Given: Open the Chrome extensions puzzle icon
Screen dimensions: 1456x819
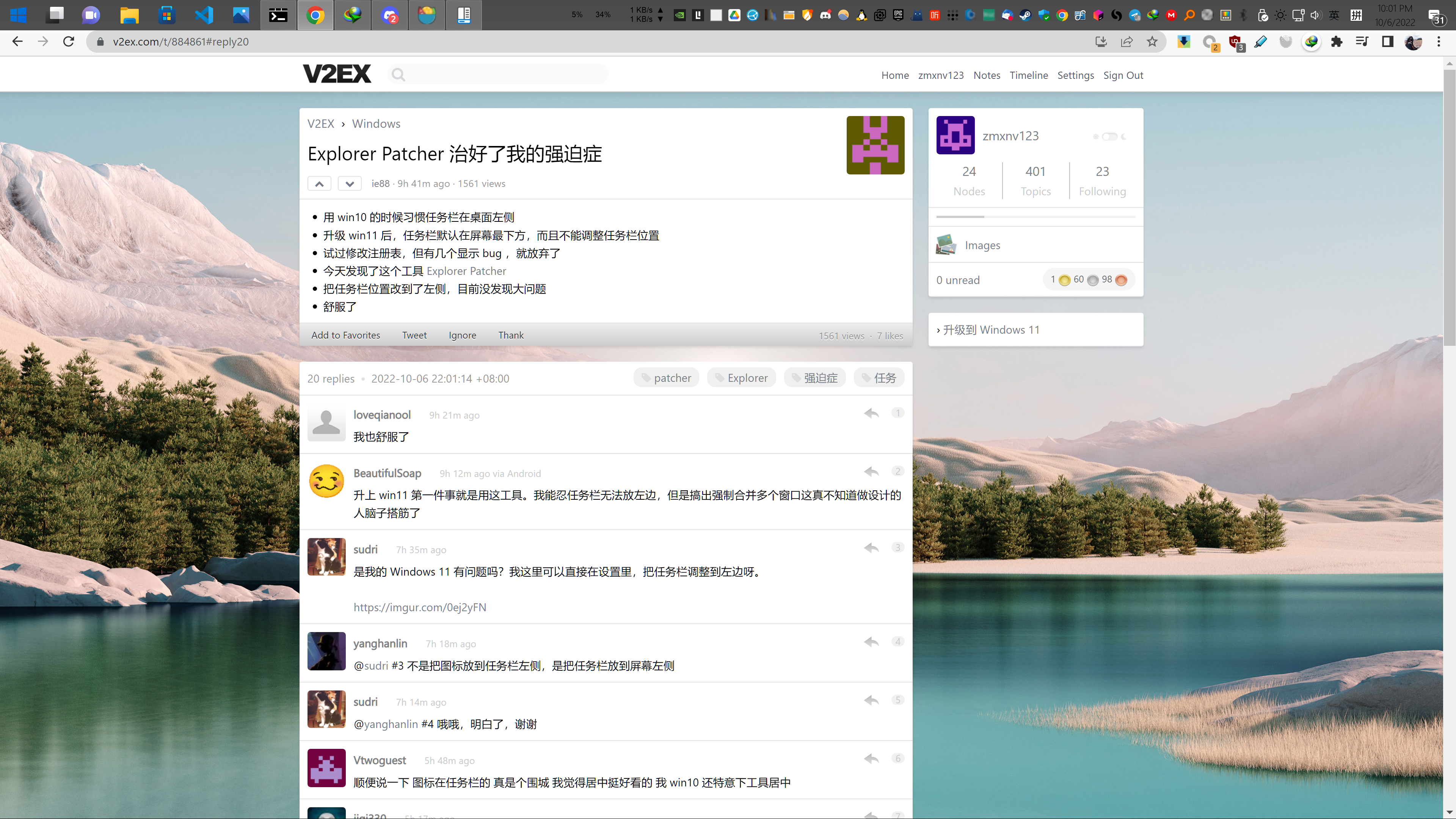Looking at the screenshot, I should click(1336, 42).
